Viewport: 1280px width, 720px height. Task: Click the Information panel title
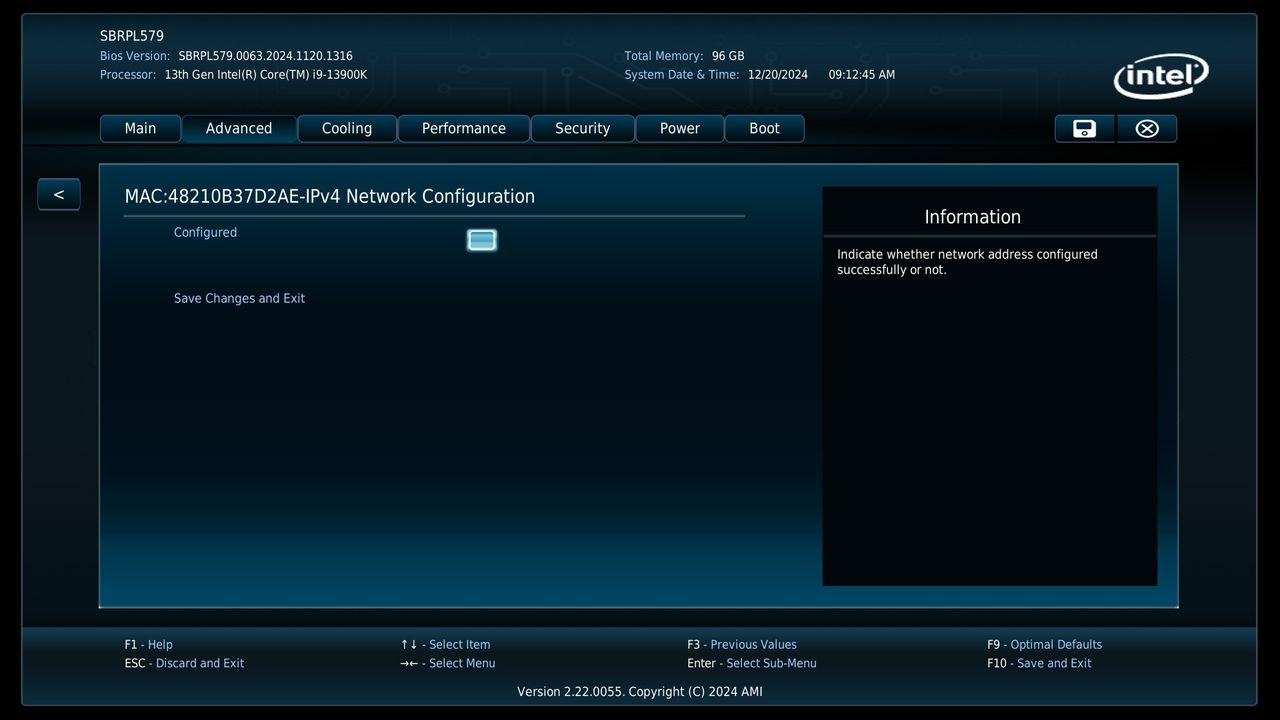coord(972,217)
